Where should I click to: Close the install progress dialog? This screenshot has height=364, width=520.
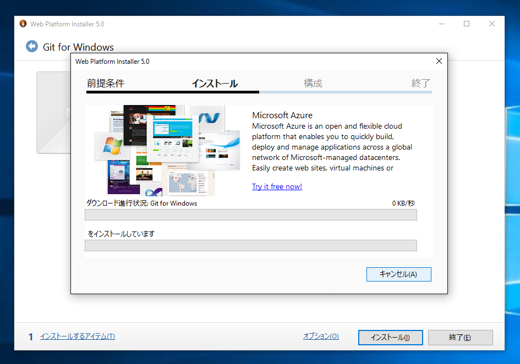[439, 61]
